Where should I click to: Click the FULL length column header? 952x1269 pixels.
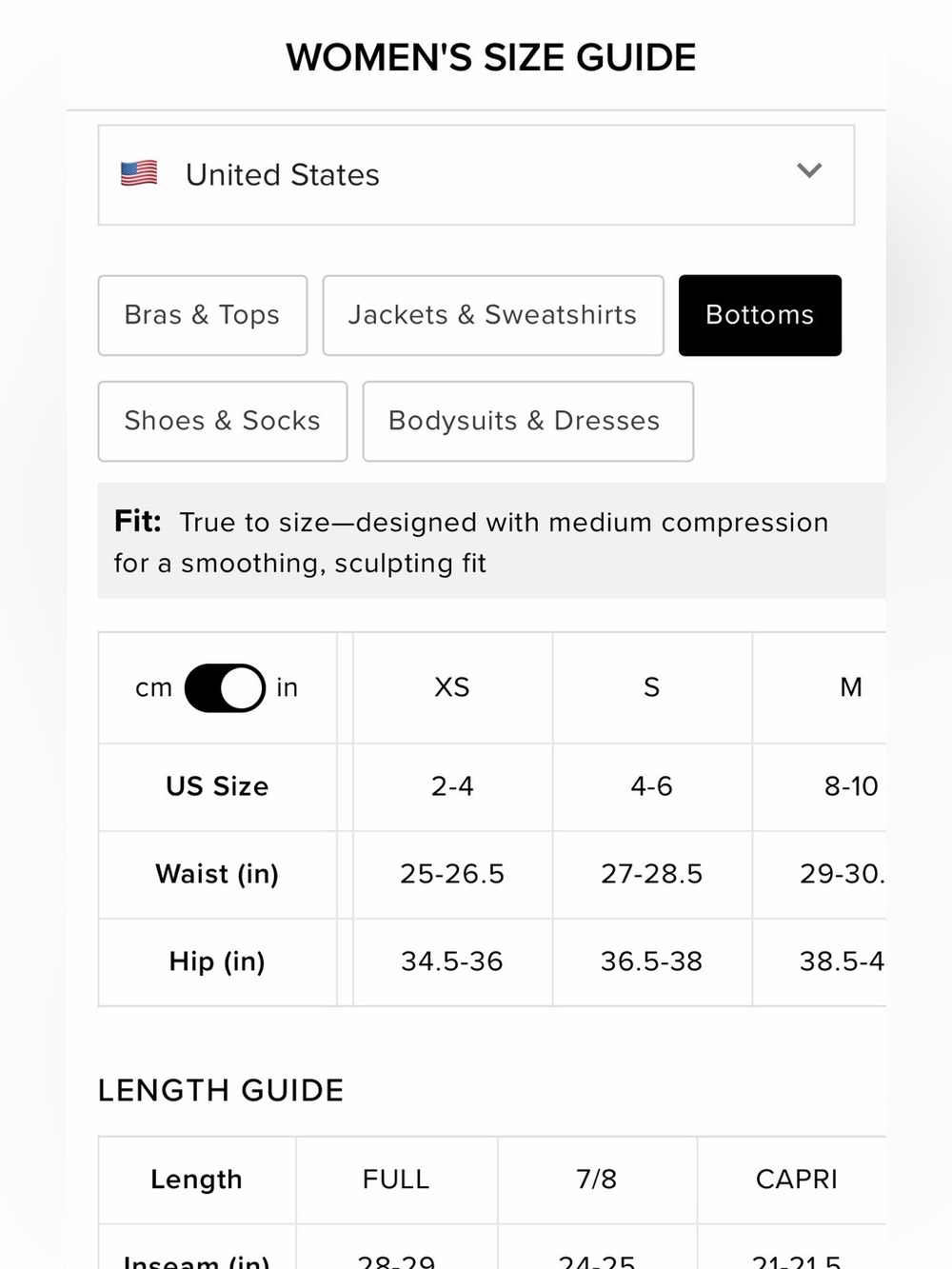coord(396,1180)
